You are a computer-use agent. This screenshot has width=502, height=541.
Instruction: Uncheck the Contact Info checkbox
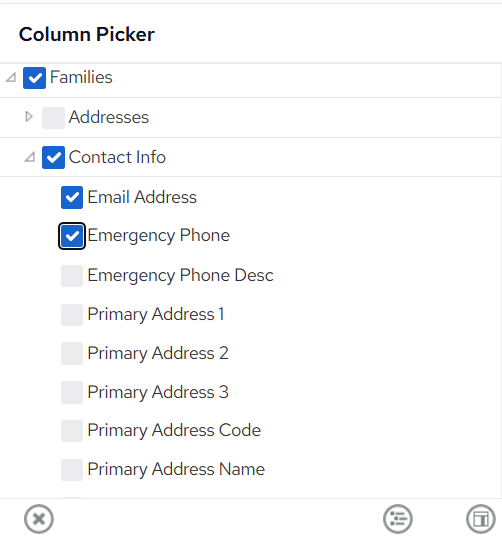coord(53,157)
